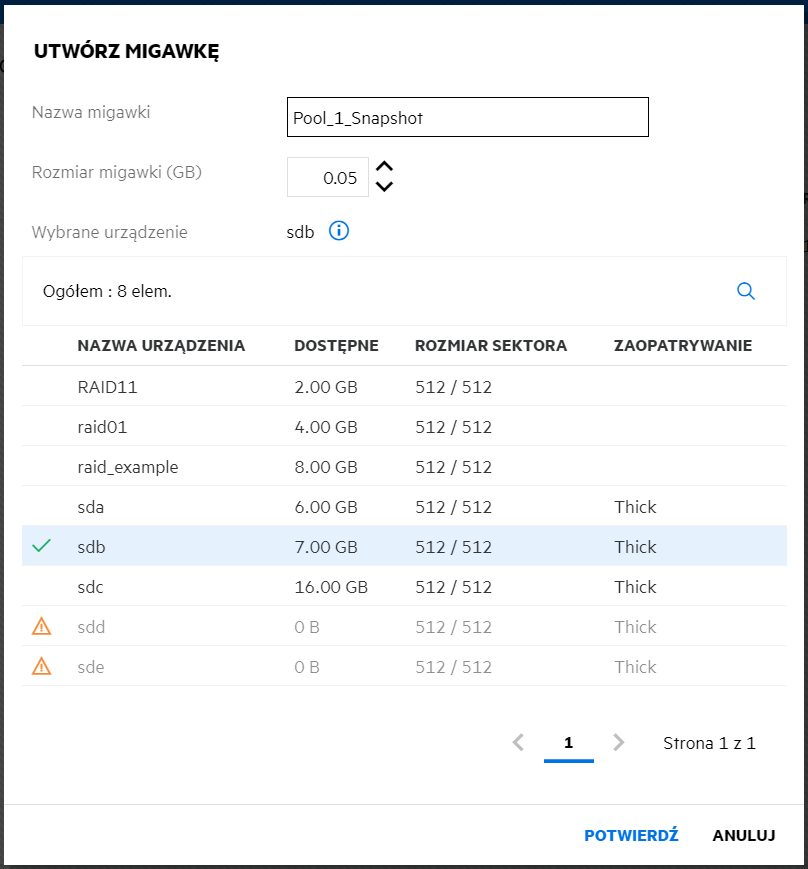The height and width of the screenshot is (869, 808).
Task: Select page 1 in pagination
Action: pyautogui.click(x=568, y=742)
